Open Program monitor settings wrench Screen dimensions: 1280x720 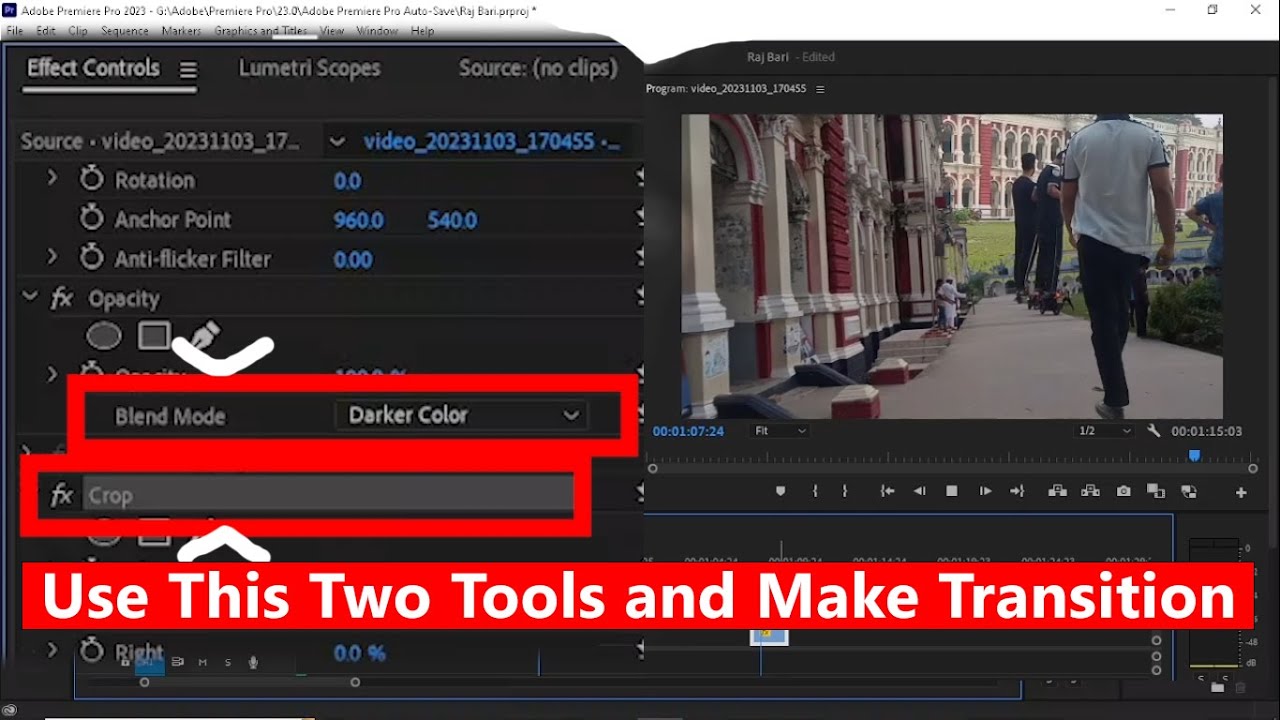(x=1154, y=431)
